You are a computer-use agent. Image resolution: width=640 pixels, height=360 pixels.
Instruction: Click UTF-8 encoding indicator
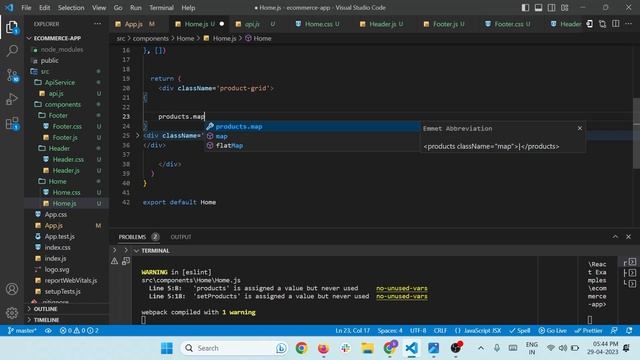(418, 331)
